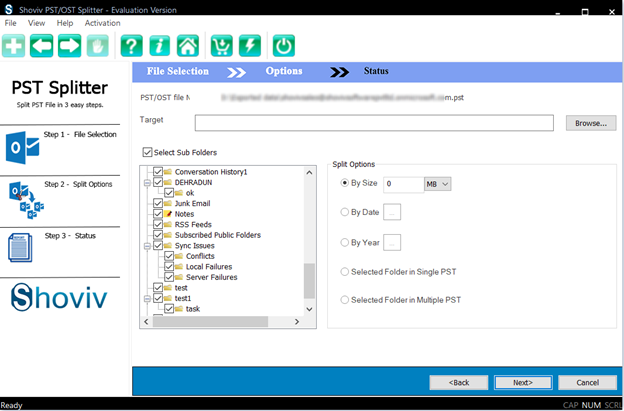Click the By Size value field
The image size is (624, 411).
[x=404, y=184]
